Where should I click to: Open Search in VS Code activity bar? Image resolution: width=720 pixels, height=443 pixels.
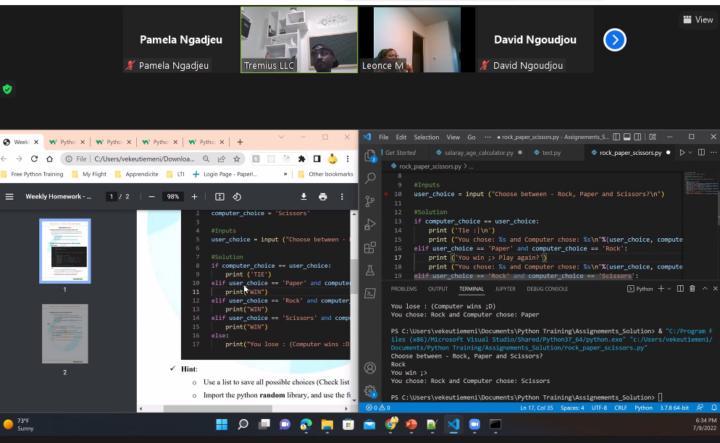pyautogui.click(x=370, y=177)
